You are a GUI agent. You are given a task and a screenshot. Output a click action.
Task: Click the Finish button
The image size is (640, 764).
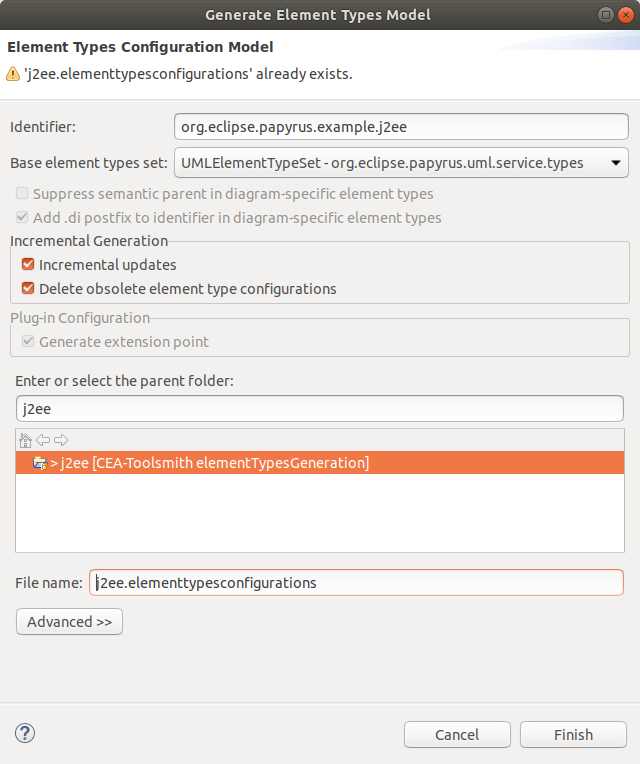pos(573,735)
